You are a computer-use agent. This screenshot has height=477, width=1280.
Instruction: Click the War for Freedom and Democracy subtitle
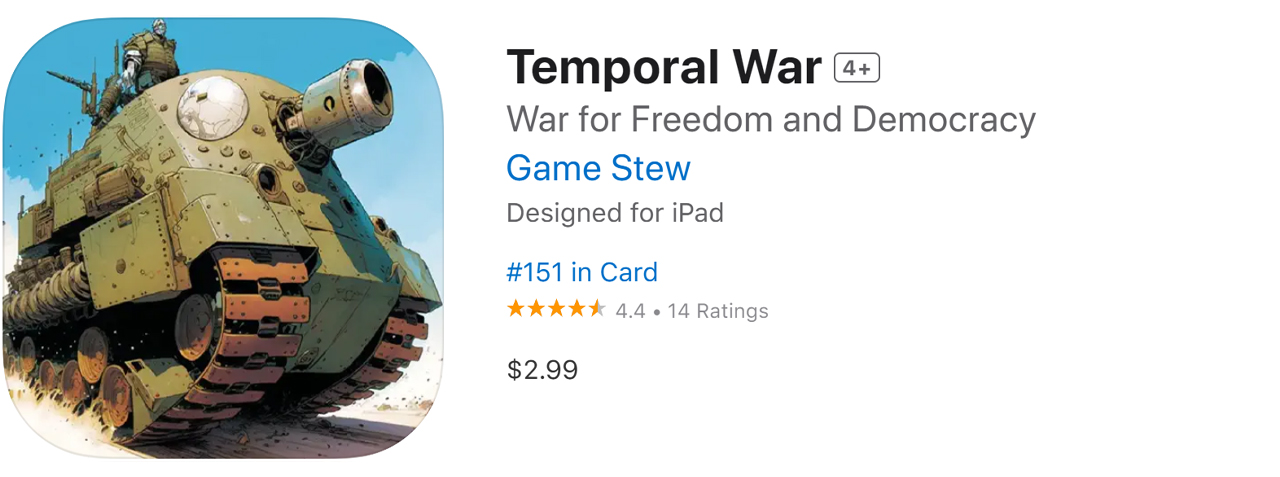click(770, 120)
